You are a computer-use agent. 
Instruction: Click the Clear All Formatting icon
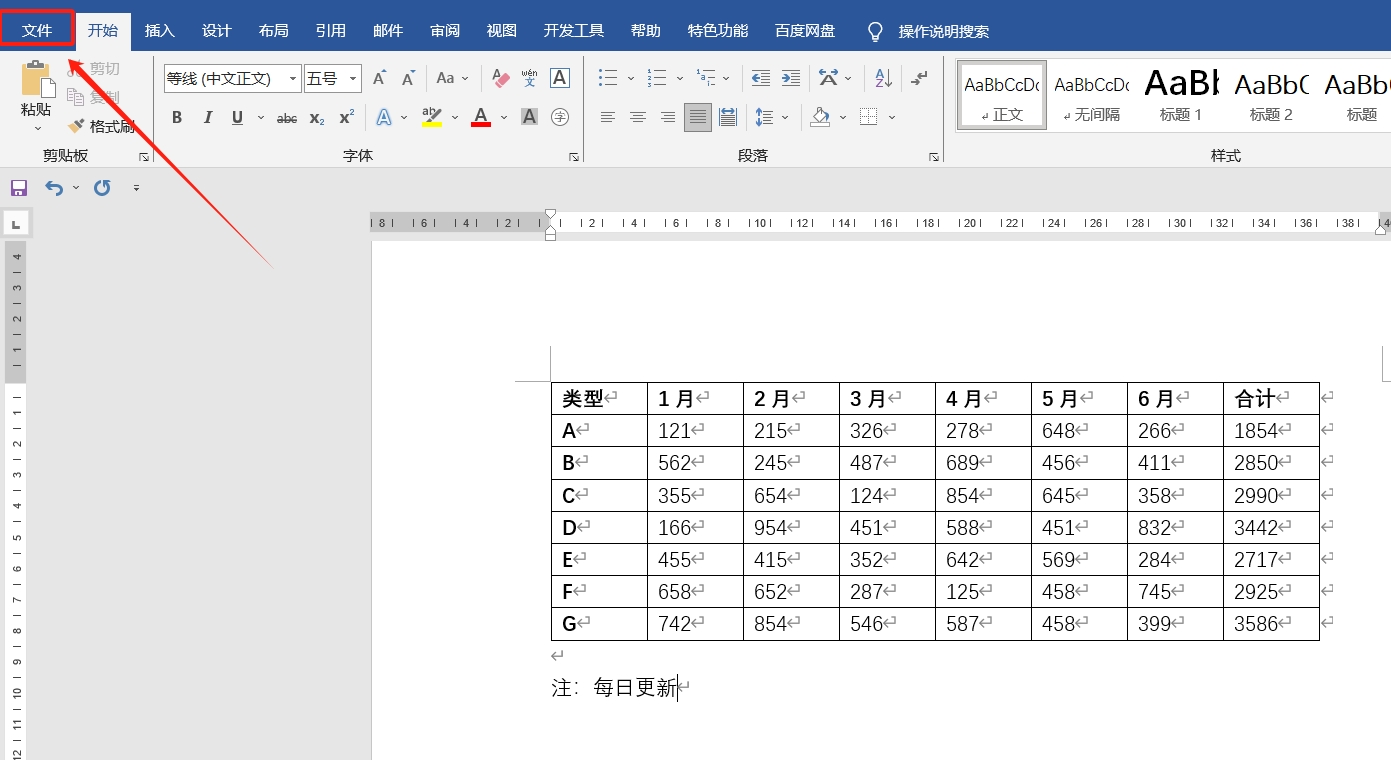(499, 77)
